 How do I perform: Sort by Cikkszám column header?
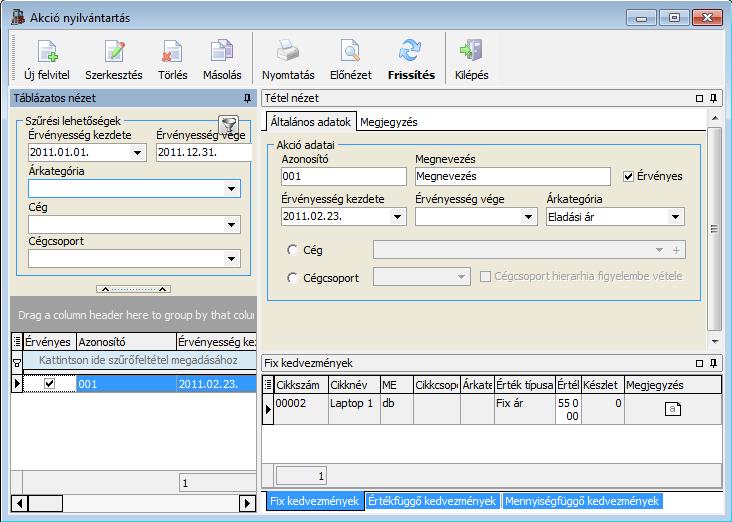point(301,385)
